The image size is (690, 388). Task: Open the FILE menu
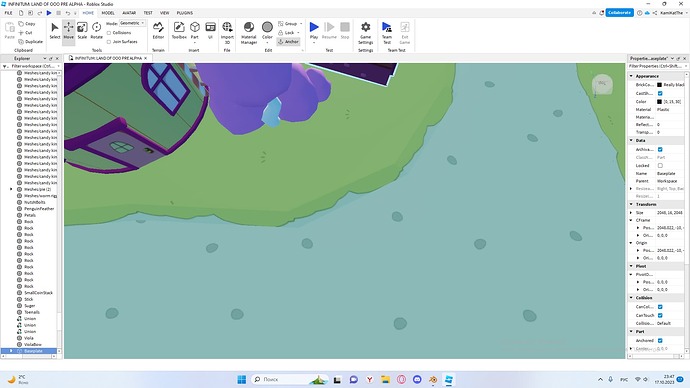pos(8,13)
